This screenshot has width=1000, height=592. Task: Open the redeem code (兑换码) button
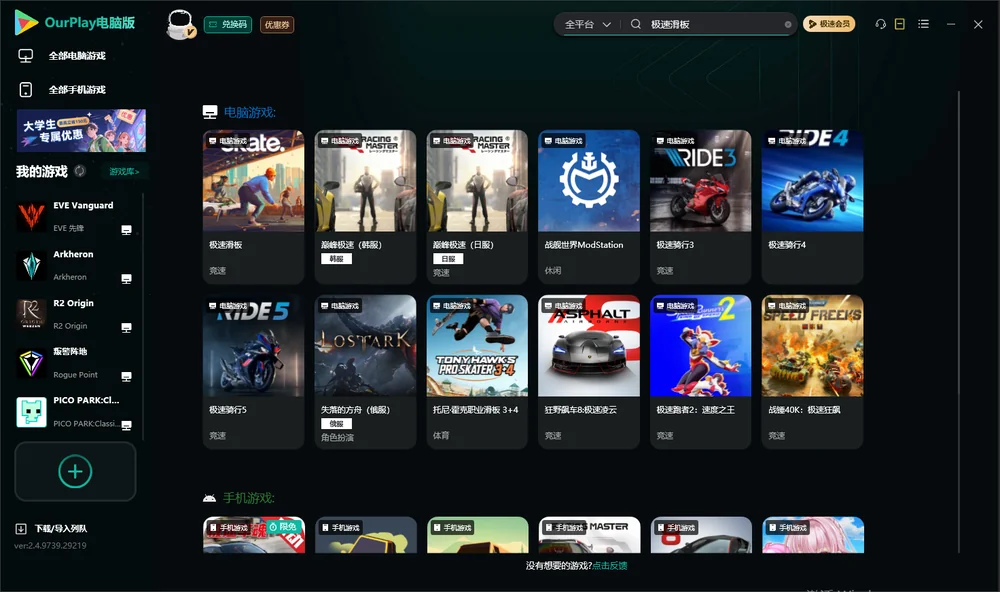pyautogui.click(x=228, y=24)
